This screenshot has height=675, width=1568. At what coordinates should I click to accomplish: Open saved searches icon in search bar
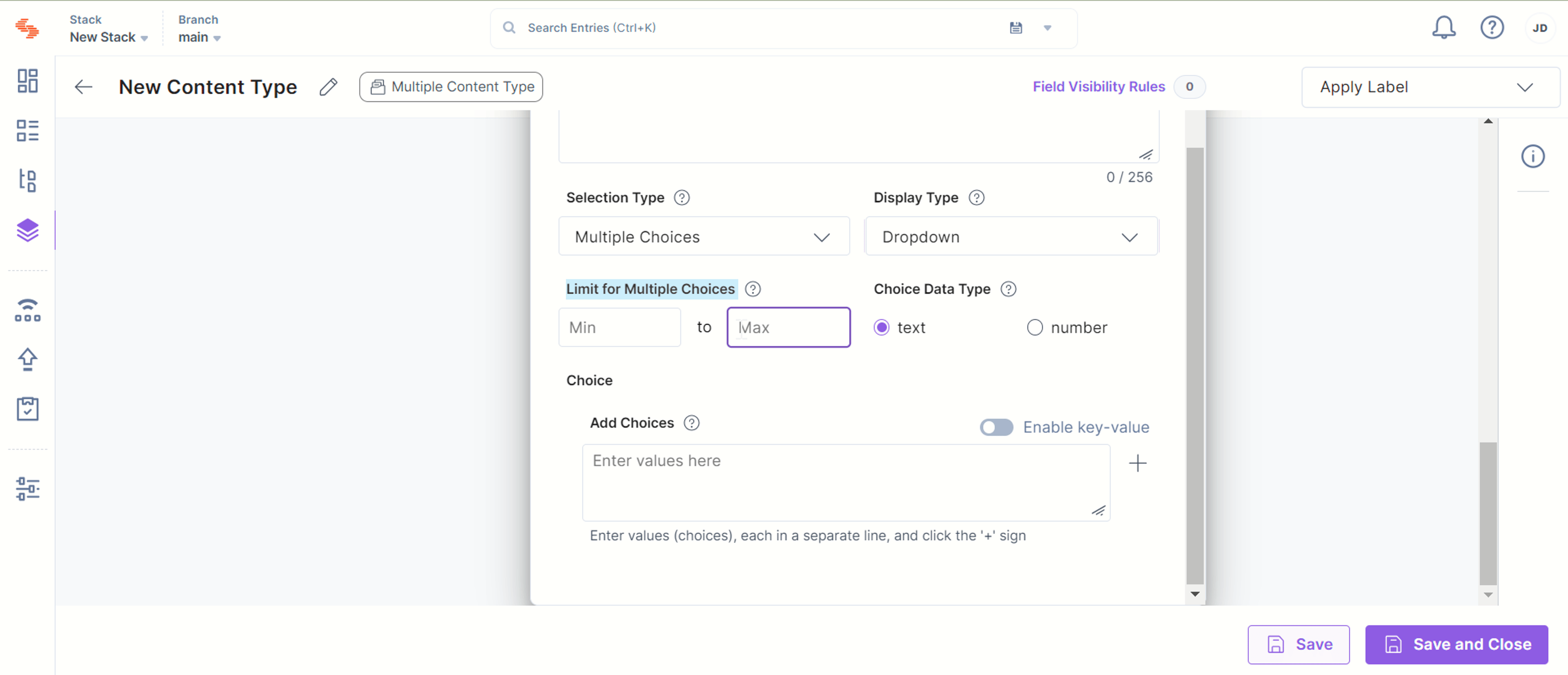(1016, 28)
